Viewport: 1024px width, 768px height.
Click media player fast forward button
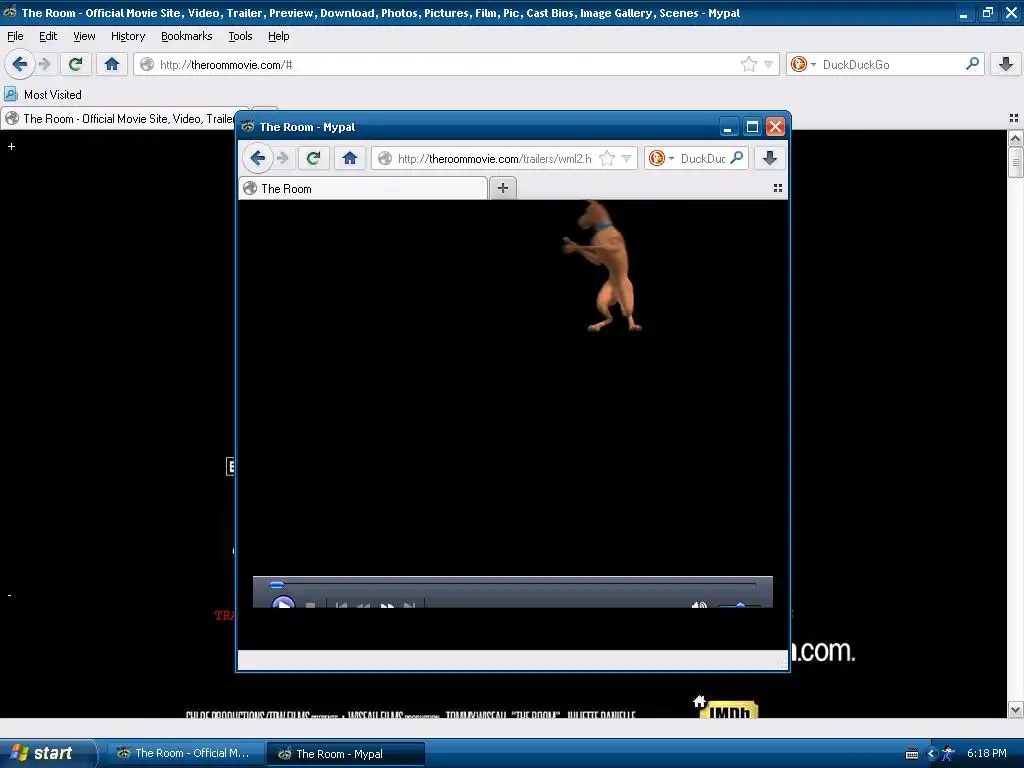coord(387,604)
